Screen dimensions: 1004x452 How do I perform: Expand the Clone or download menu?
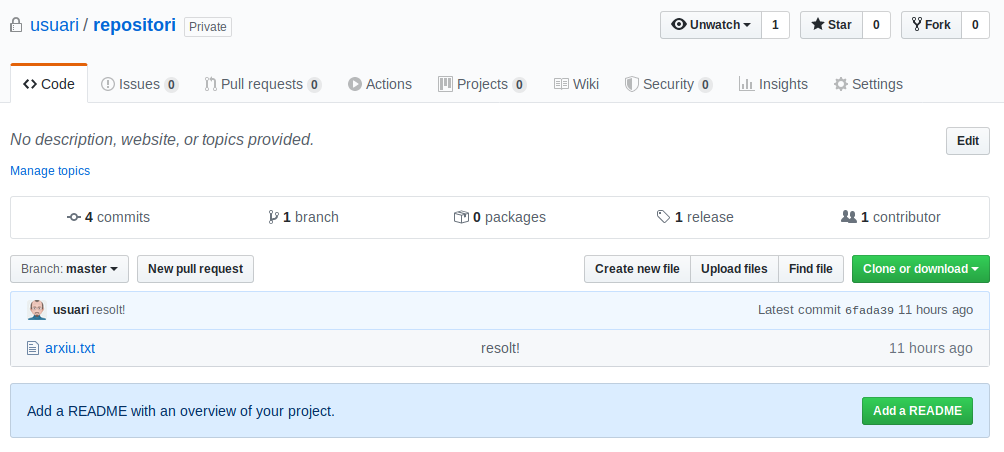[x=920, y=269]
